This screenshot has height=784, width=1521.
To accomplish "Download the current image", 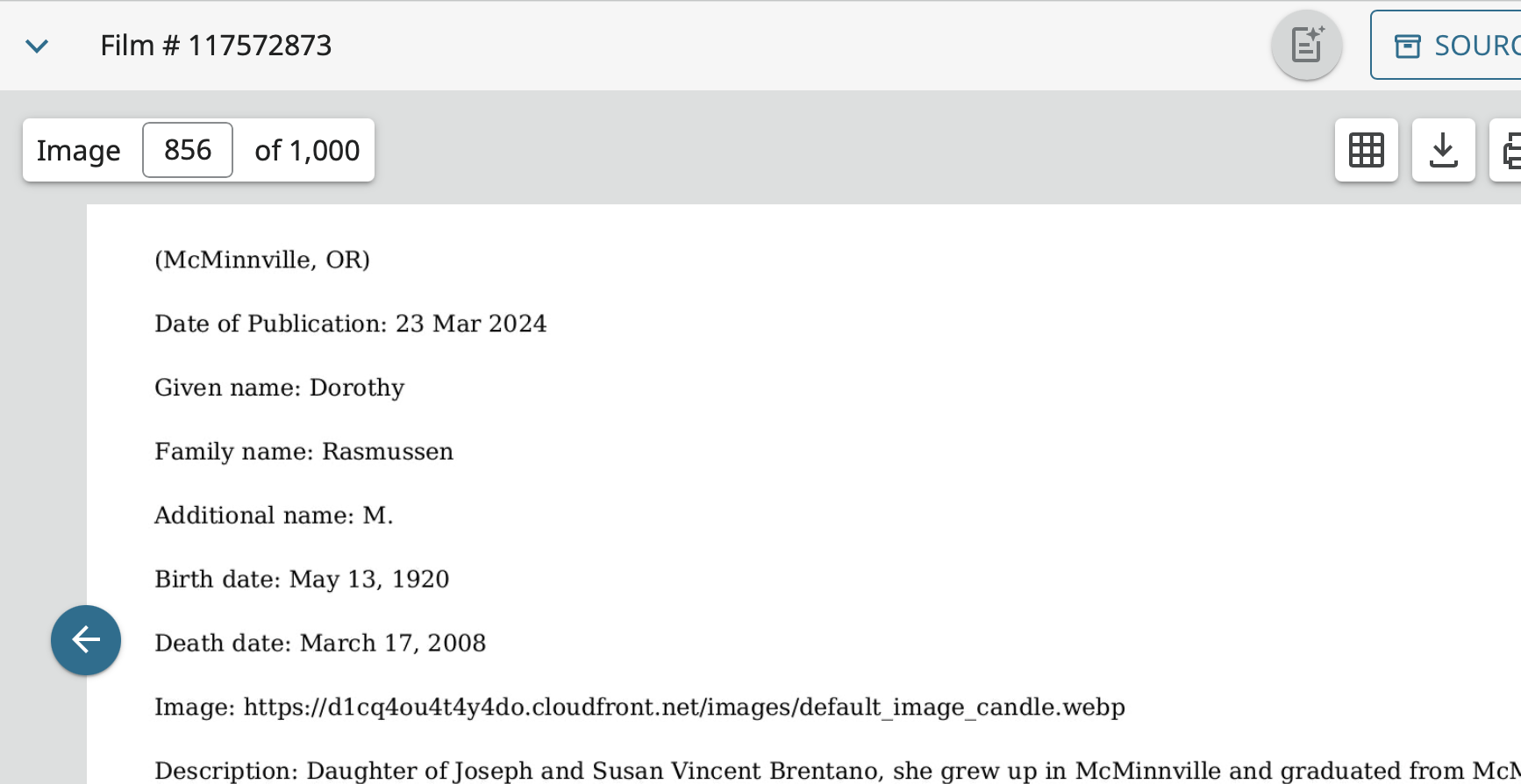I will click(1444, 150).
